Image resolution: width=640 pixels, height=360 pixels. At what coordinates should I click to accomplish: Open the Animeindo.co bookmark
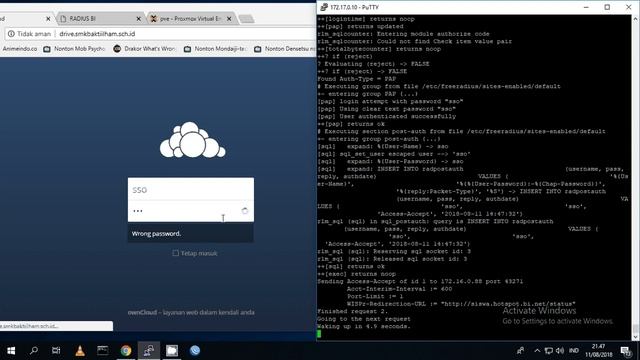(x=19, y=49)
